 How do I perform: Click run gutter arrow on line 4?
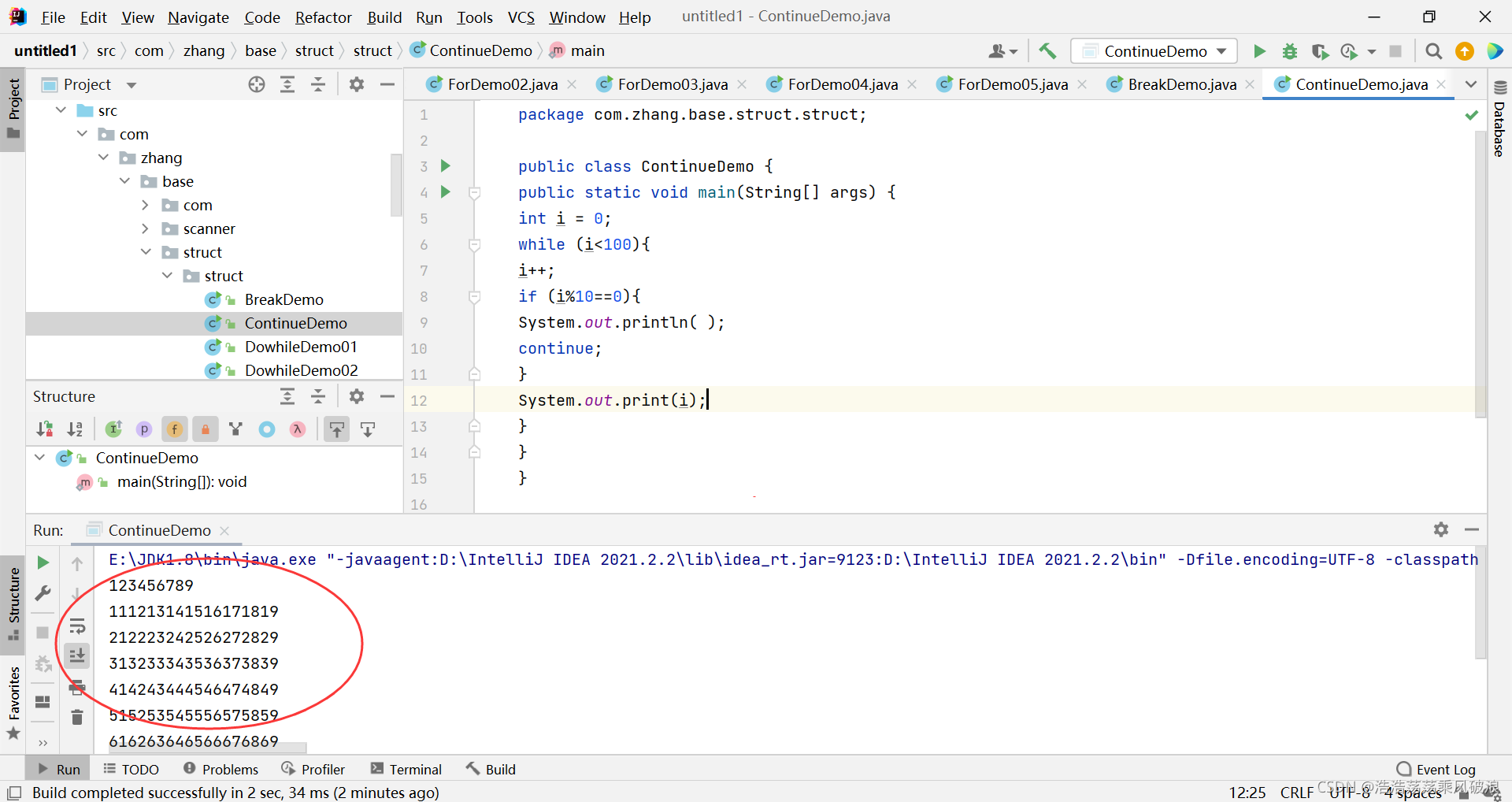[x=446, y=191]
